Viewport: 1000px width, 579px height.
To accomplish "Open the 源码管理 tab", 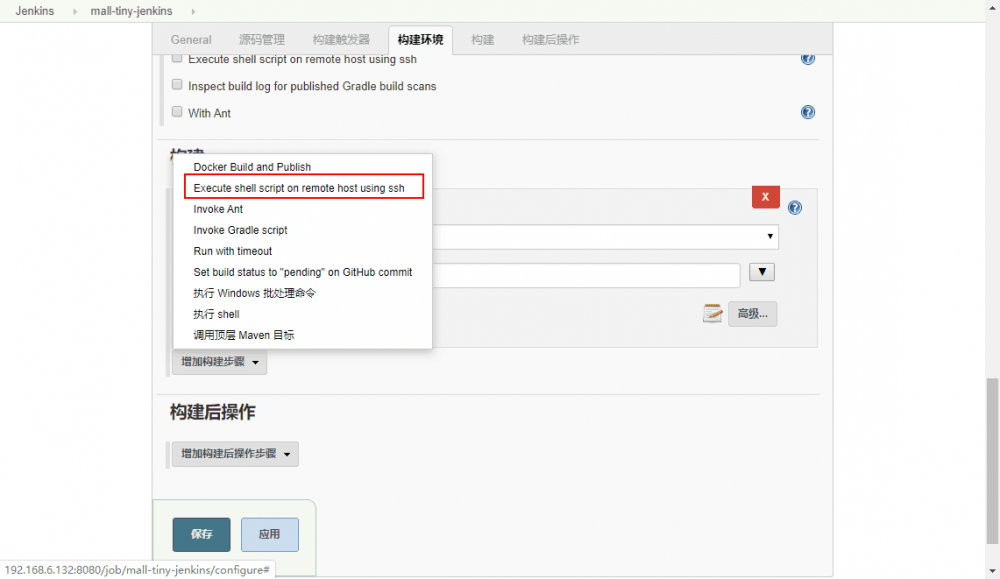I will (262, 40).
